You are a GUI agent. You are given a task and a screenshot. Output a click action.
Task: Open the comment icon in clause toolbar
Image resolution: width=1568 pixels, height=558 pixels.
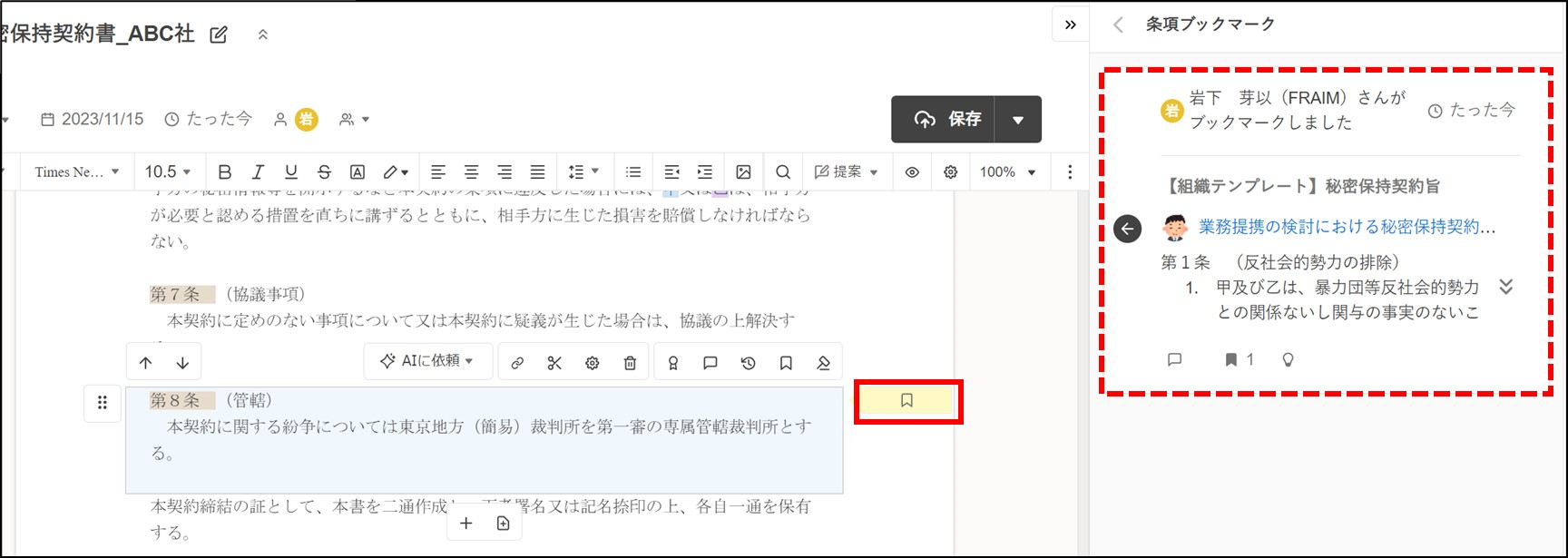(710, 363)
